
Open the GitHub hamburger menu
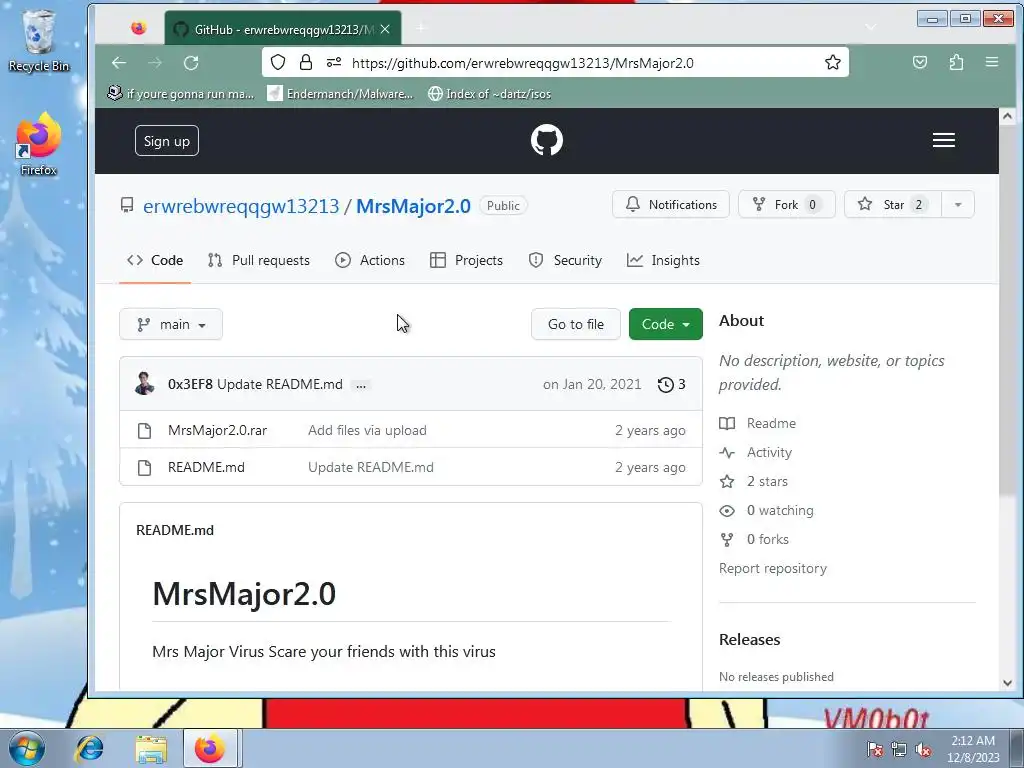click(944, 140)
